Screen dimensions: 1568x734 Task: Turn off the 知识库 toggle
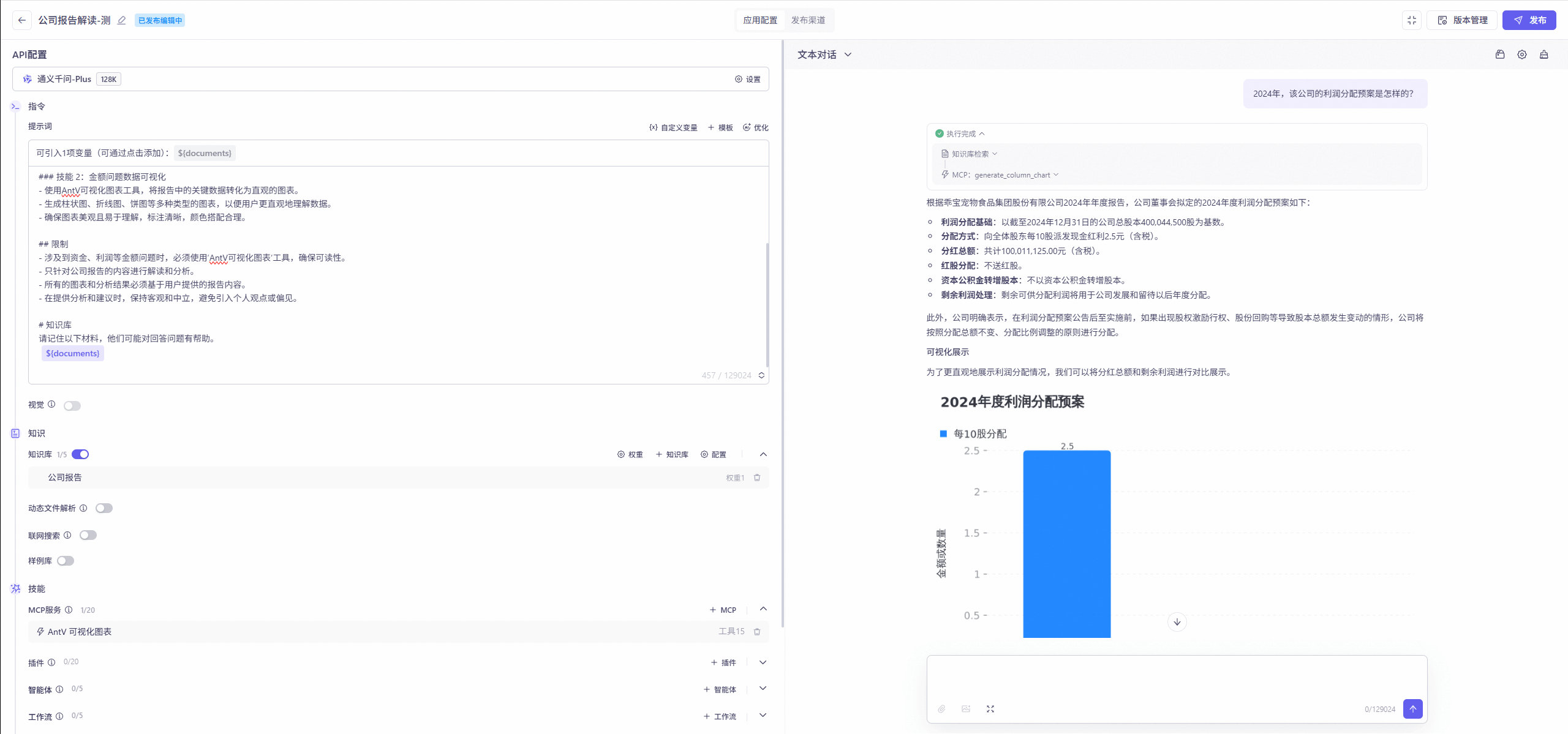[80, 454]
